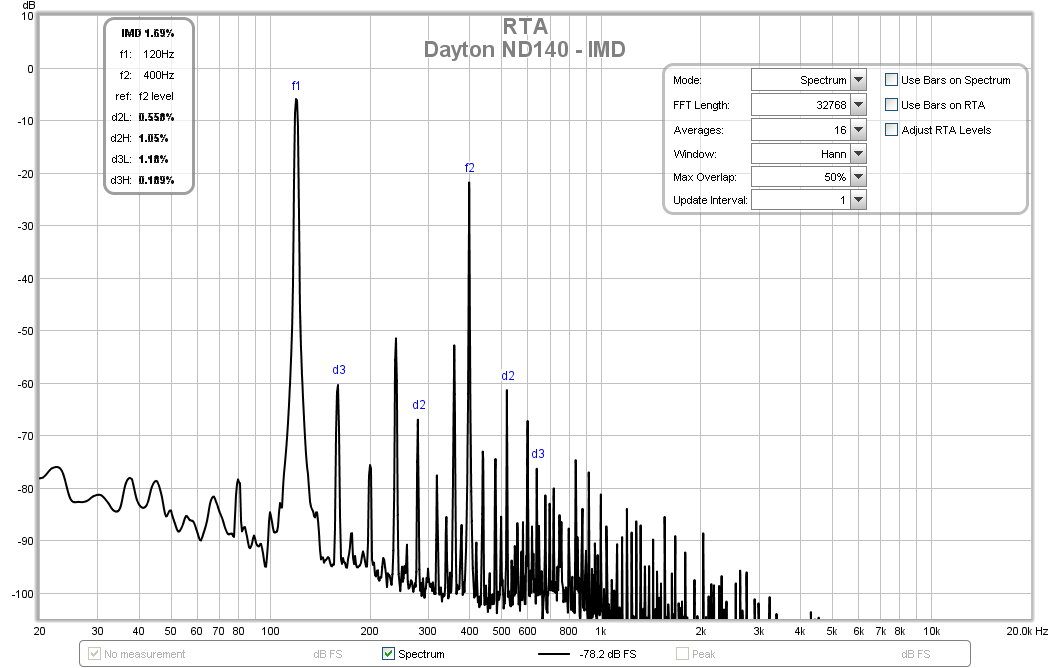
Task: Click the 1k frequency axis label
Action: point(601,631)
